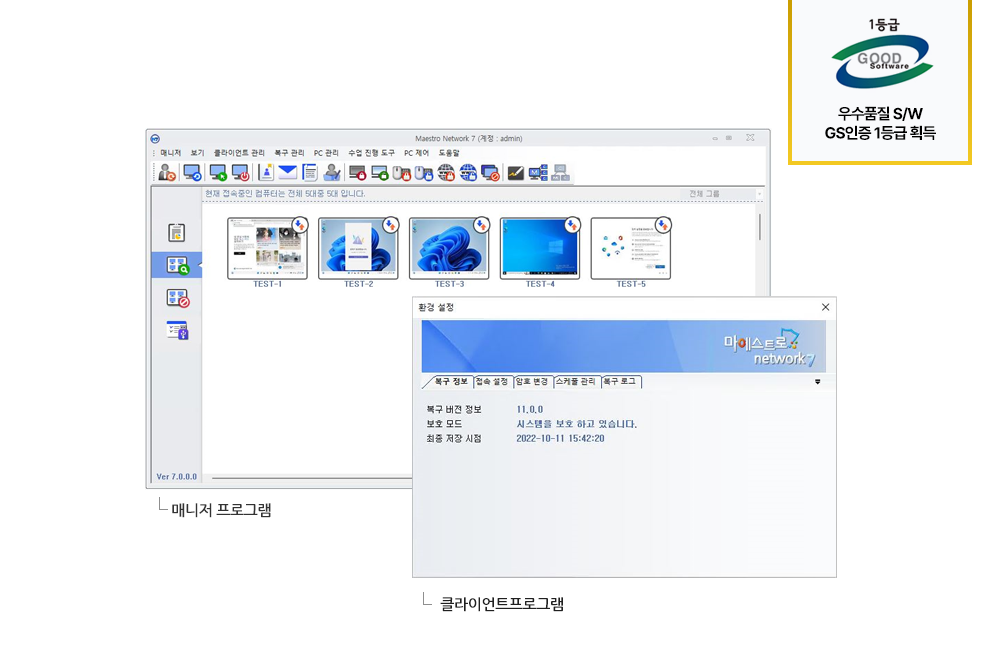Switch to the 접속 설정 tab
This screenshot has width=988, height=646.
point(492,382)
